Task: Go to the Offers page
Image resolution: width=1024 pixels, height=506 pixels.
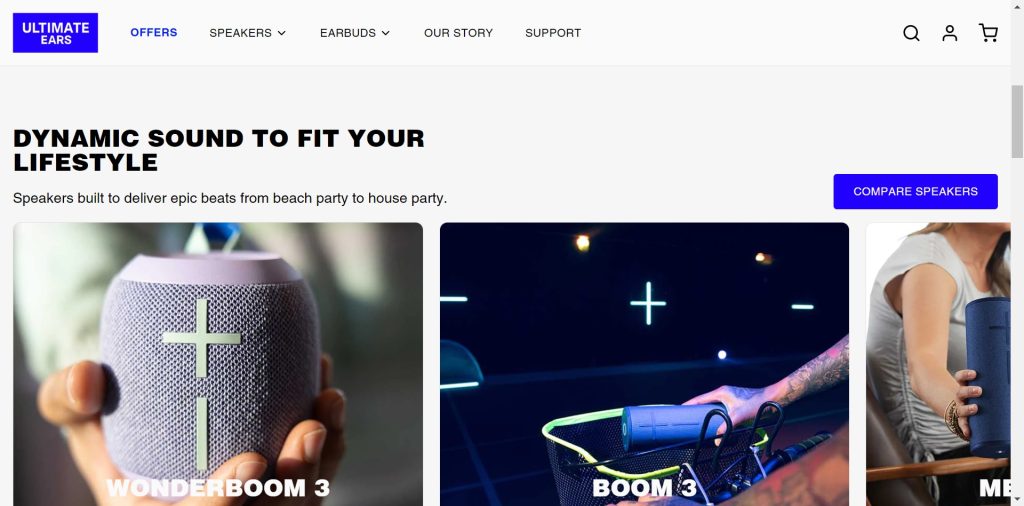Action: [153, 33]
